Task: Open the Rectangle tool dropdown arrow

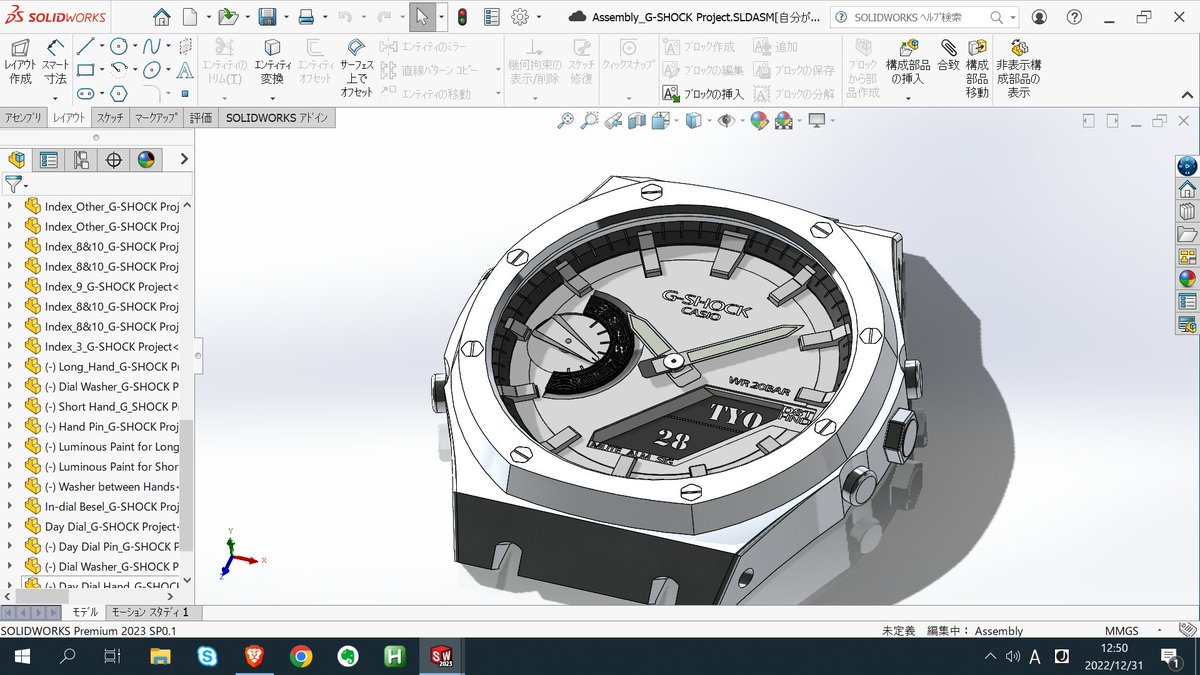Action: 101,70
